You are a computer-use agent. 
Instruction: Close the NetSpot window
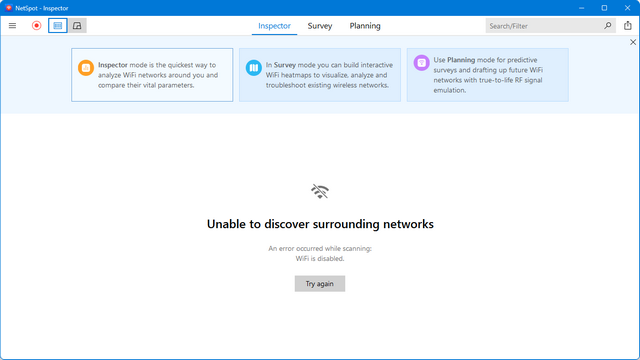click(x=627, y=8)
